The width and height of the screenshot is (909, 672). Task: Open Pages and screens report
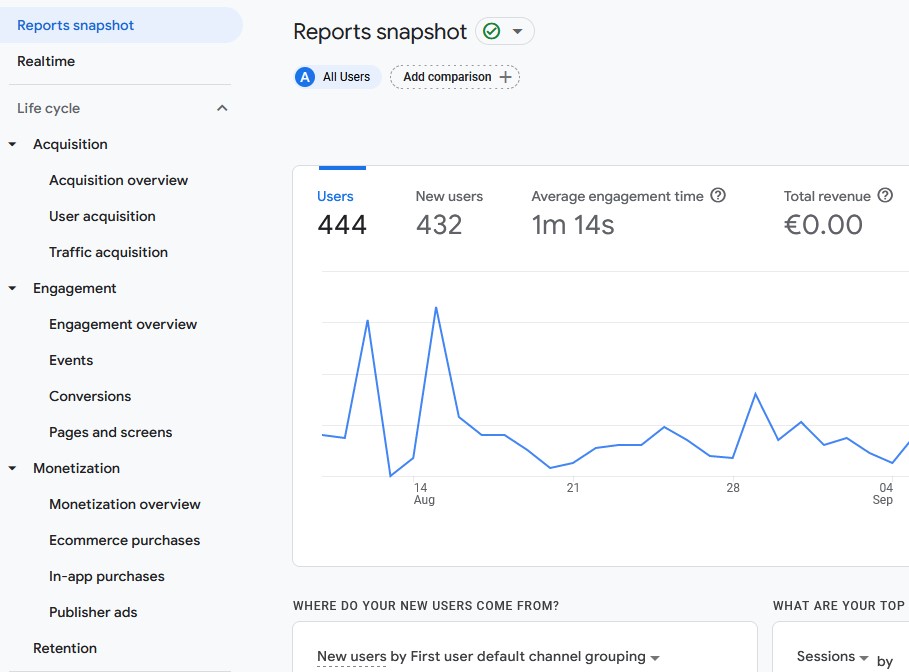(110, 432)
